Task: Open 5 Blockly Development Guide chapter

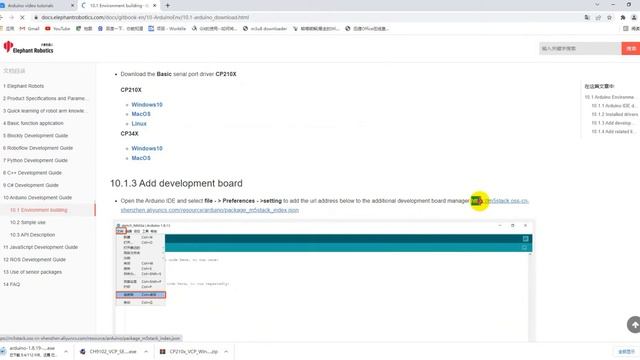Action: click(x=36, y=136)
